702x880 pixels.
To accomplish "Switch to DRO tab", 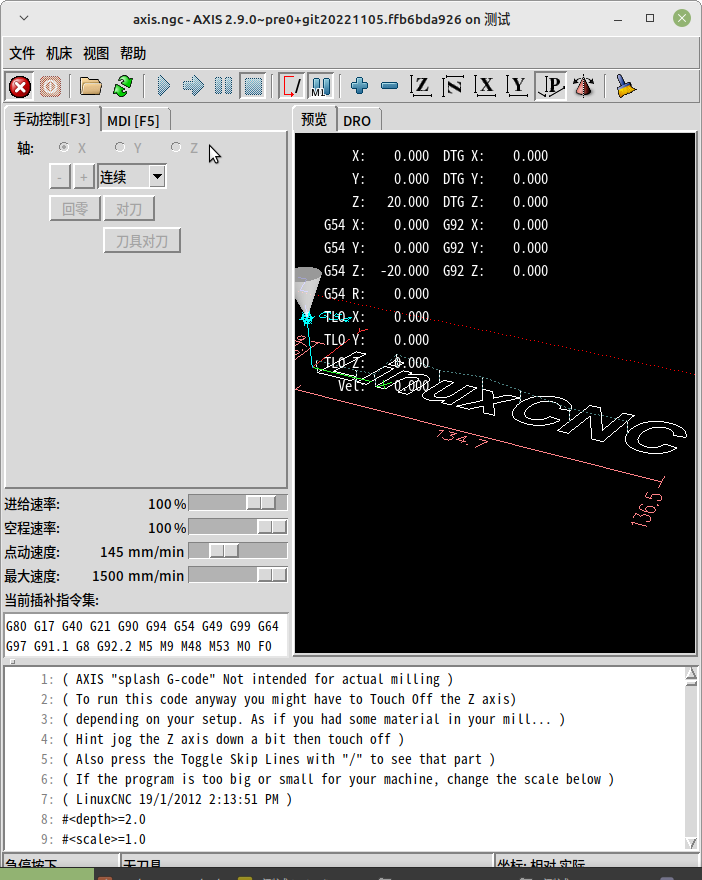I will click(x=357, y=121).
